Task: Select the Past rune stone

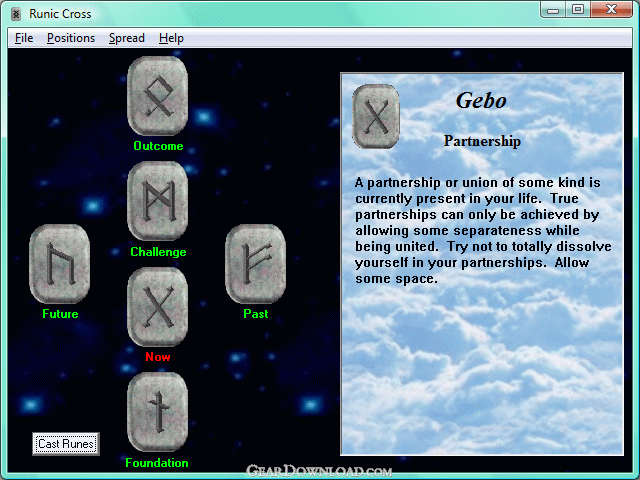Action: click(256, 264)
